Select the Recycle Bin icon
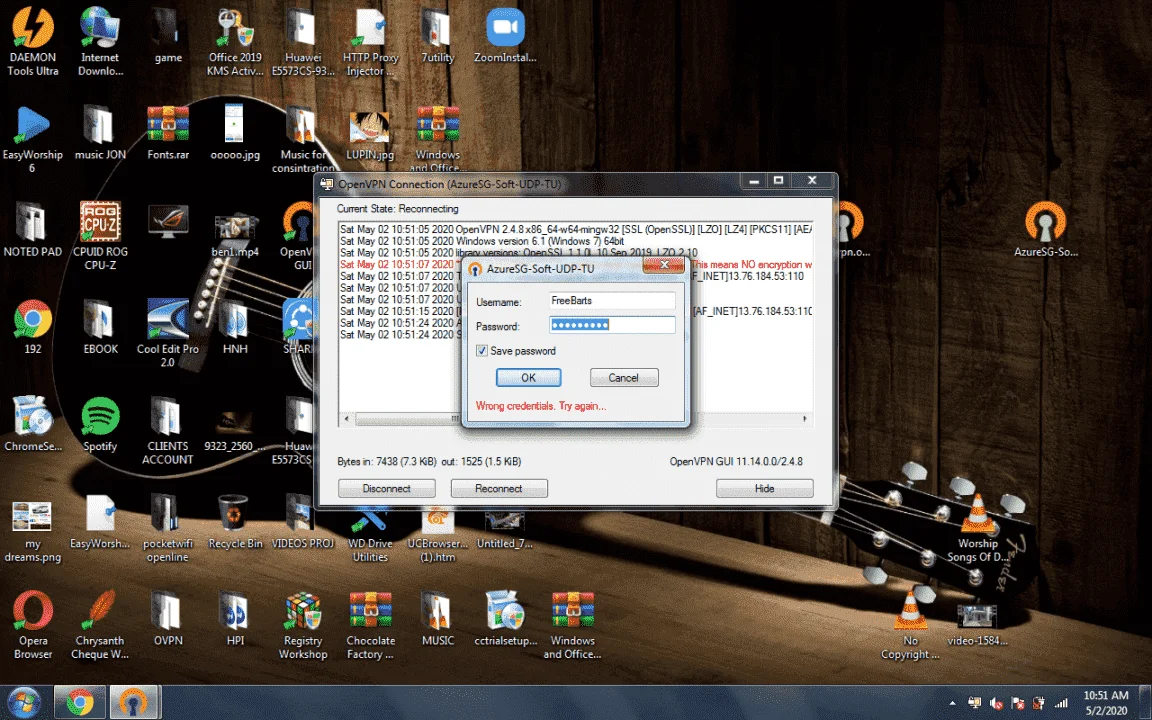This screenshot has width=1152, height=720. point(235,522)
